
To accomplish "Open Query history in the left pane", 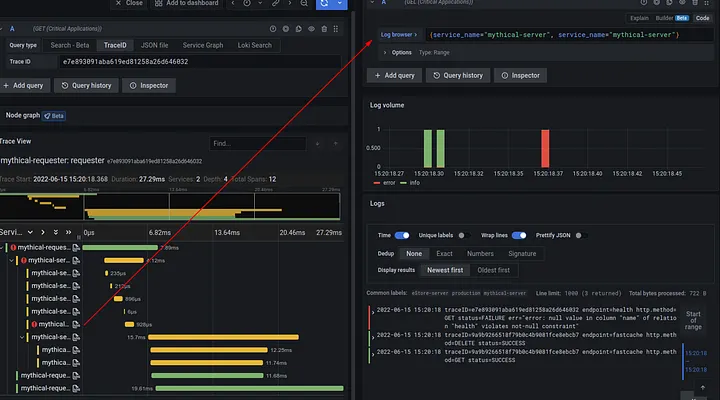I will [86, 85].
